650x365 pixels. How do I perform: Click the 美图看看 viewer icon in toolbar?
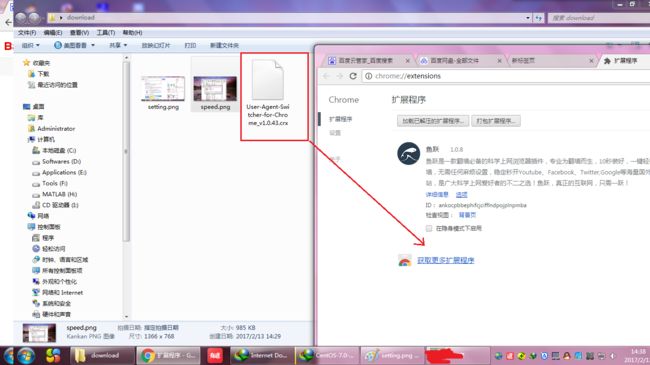58,45
